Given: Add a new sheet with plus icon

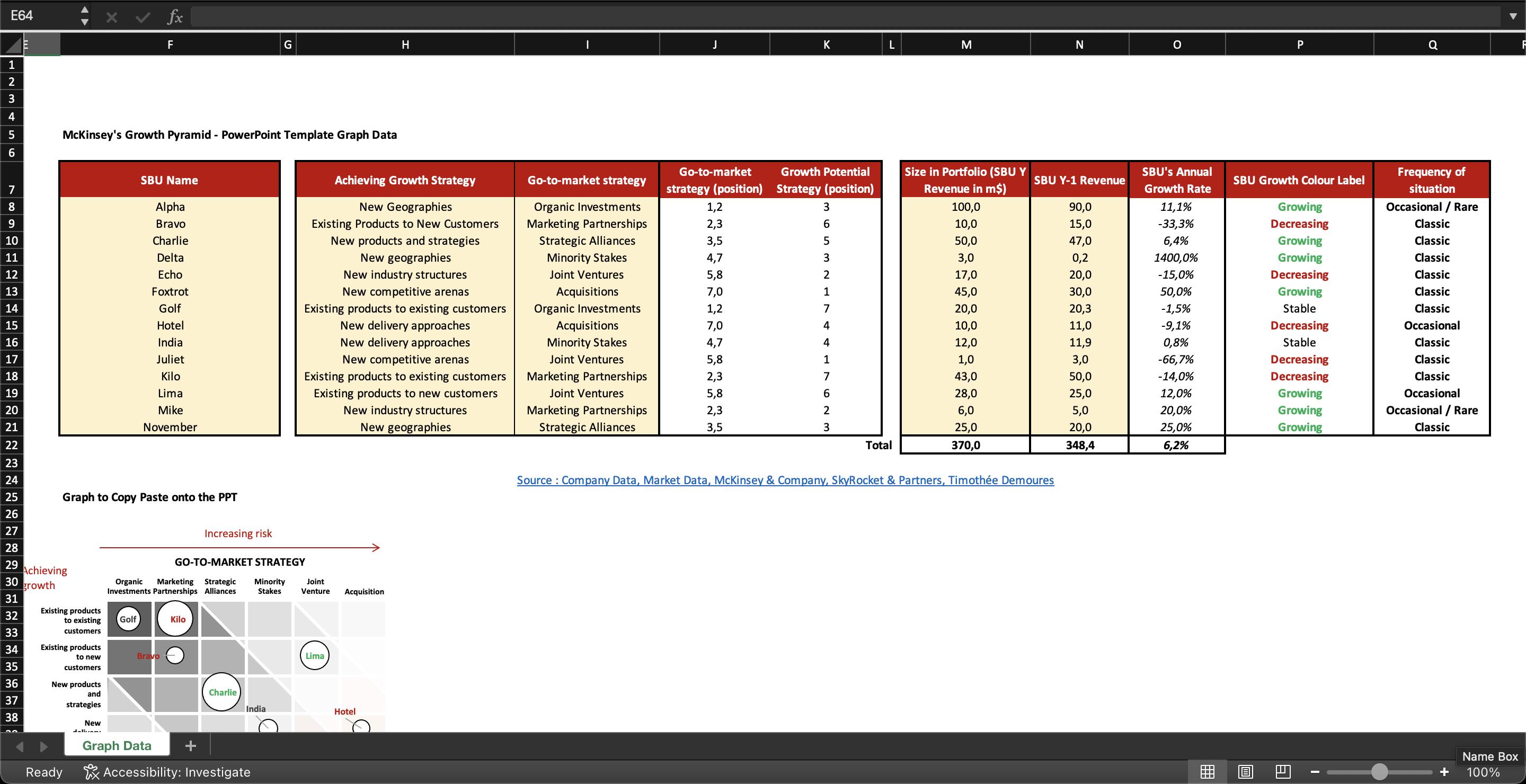Looking at the screenshot, I should pyautogui.click(x=190, y=745).
